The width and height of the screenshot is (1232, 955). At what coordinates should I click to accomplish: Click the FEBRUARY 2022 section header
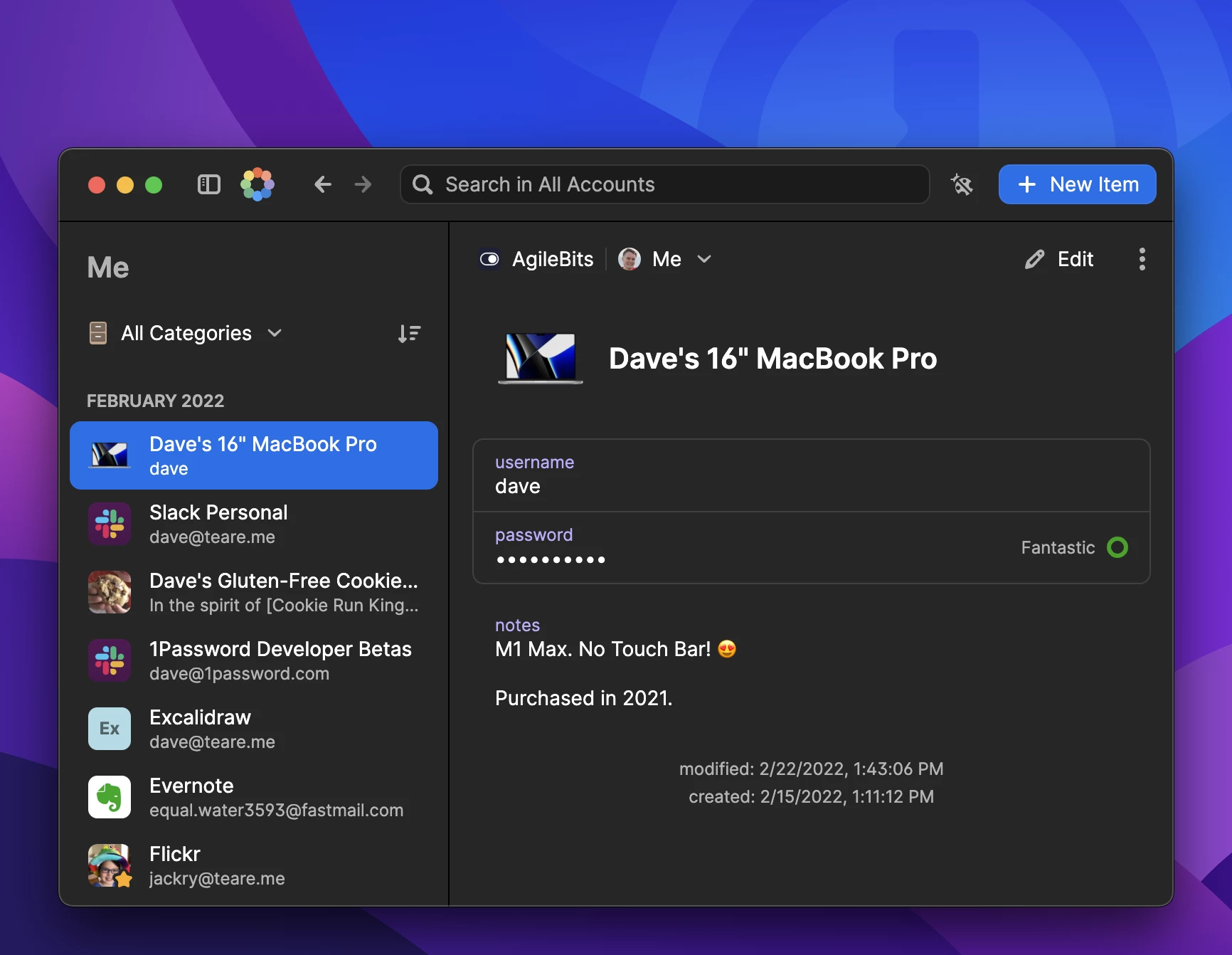[156, 401]
